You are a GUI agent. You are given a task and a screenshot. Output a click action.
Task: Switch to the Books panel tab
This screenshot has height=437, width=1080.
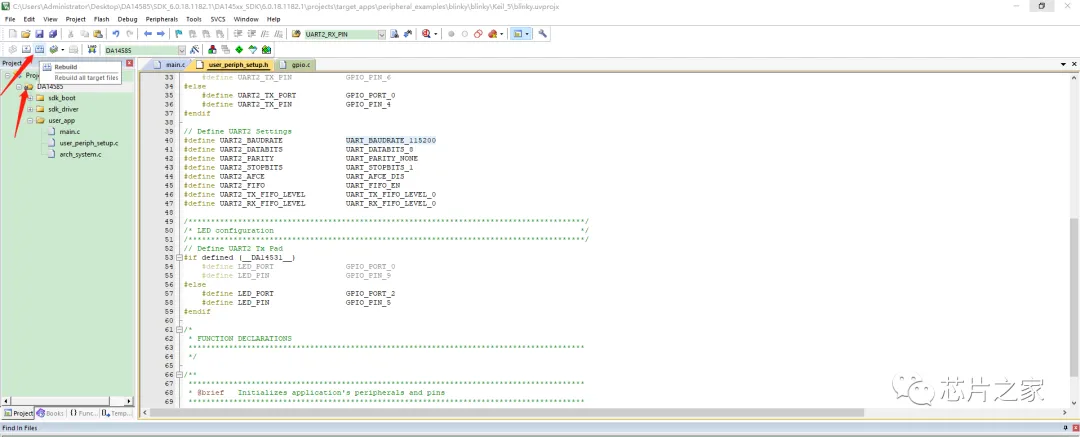pos(52,413)
